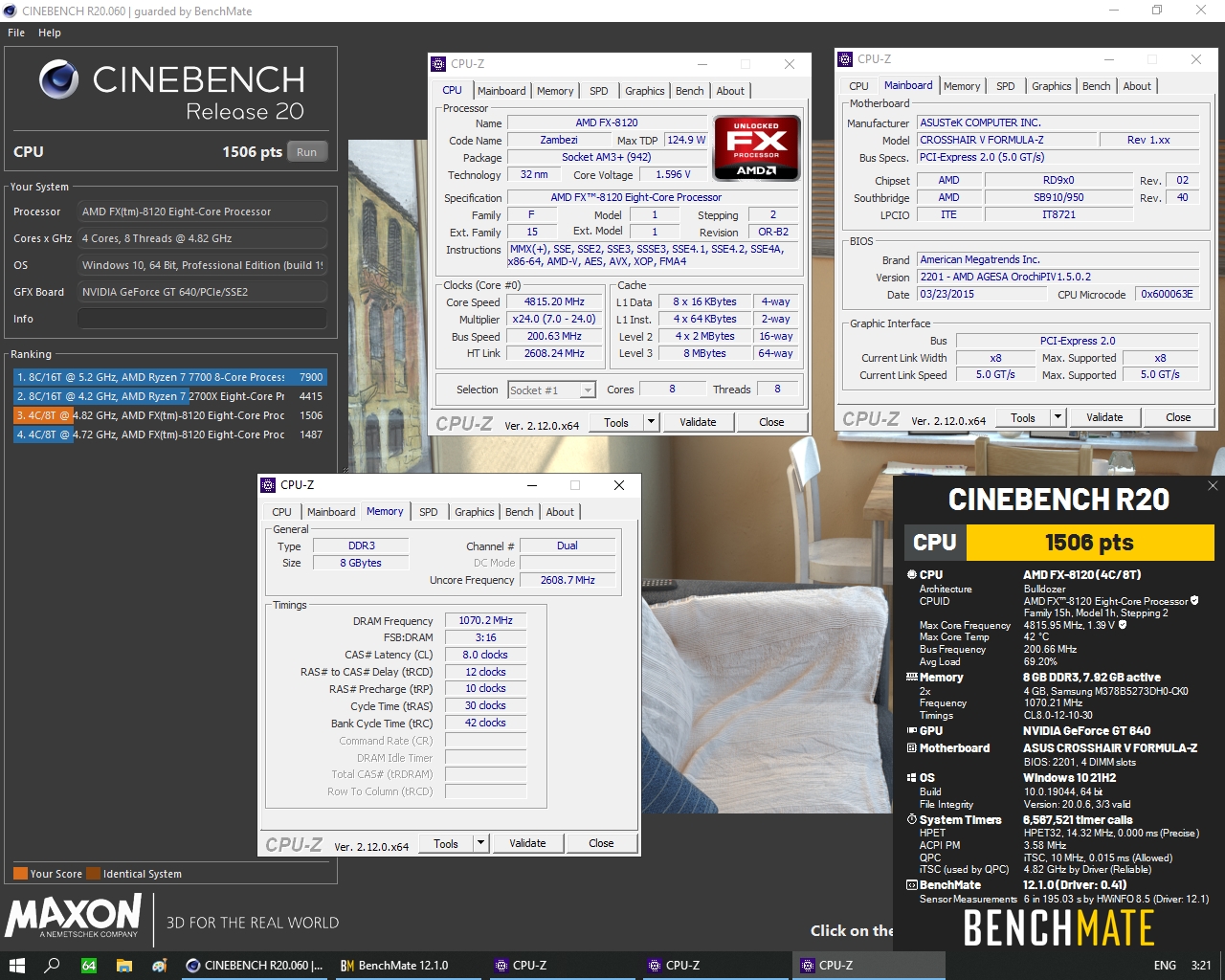Open the Help menu in Cinebench
Image resolution: width=1225 pixels, height=980 pixels.
tap(50, 33)
